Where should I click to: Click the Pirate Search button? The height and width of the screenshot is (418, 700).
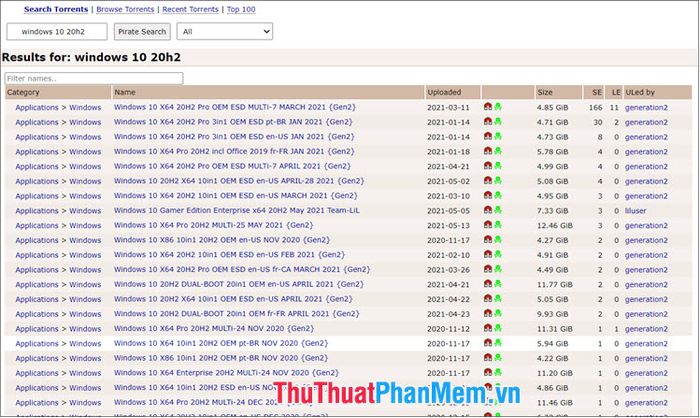tap(142, 32)
